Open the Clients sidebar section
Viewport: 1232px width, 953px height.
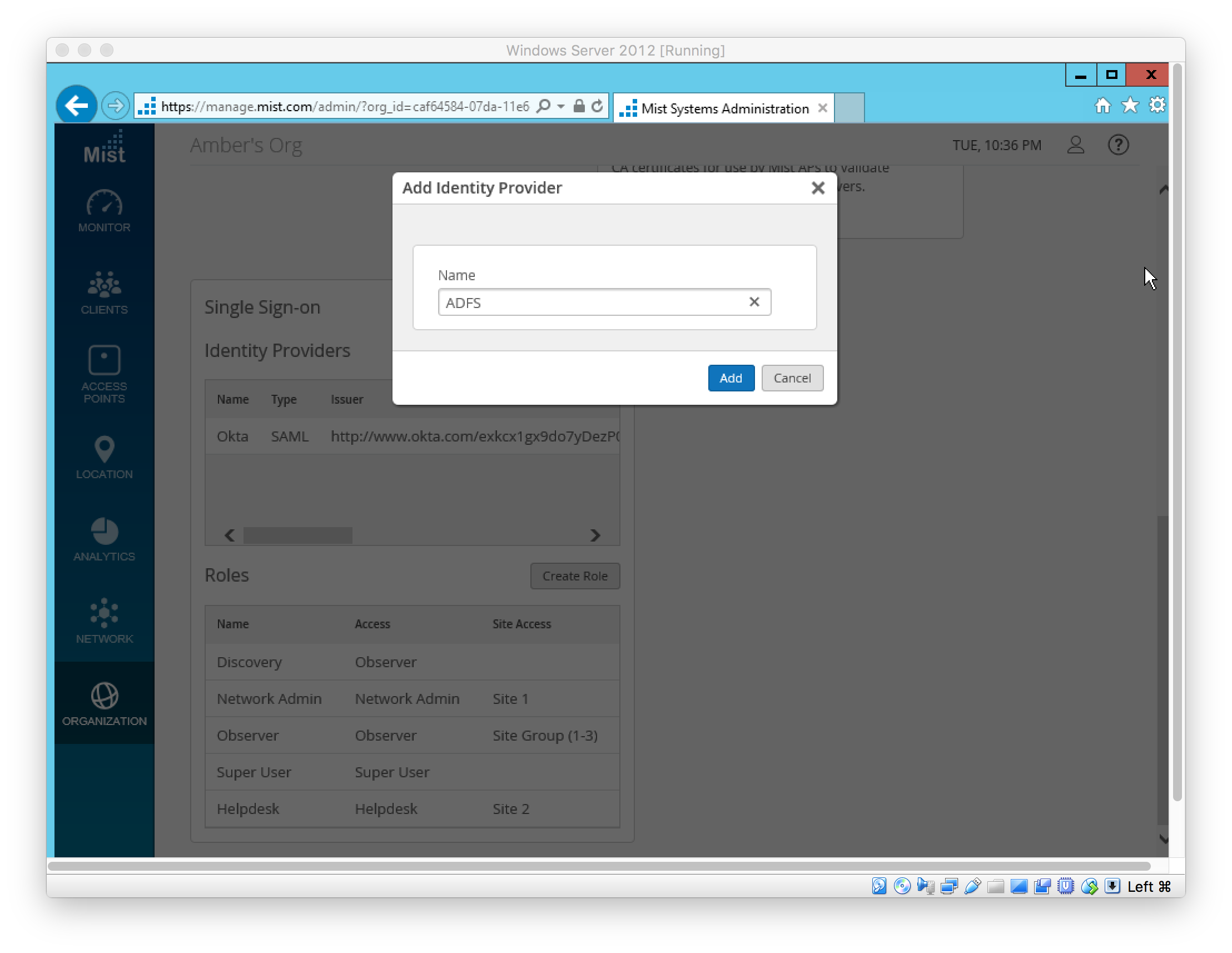click(105, 293)
